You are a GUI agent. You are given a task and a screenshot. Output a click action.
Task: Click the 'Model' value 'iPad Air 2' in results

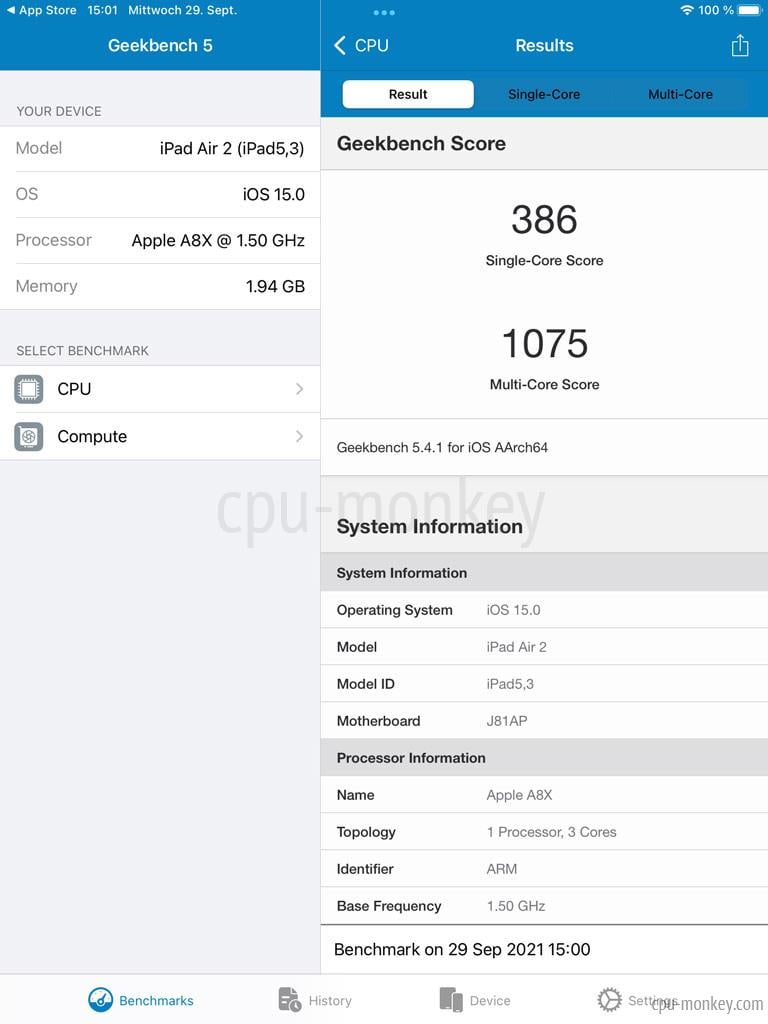point(517,647)
